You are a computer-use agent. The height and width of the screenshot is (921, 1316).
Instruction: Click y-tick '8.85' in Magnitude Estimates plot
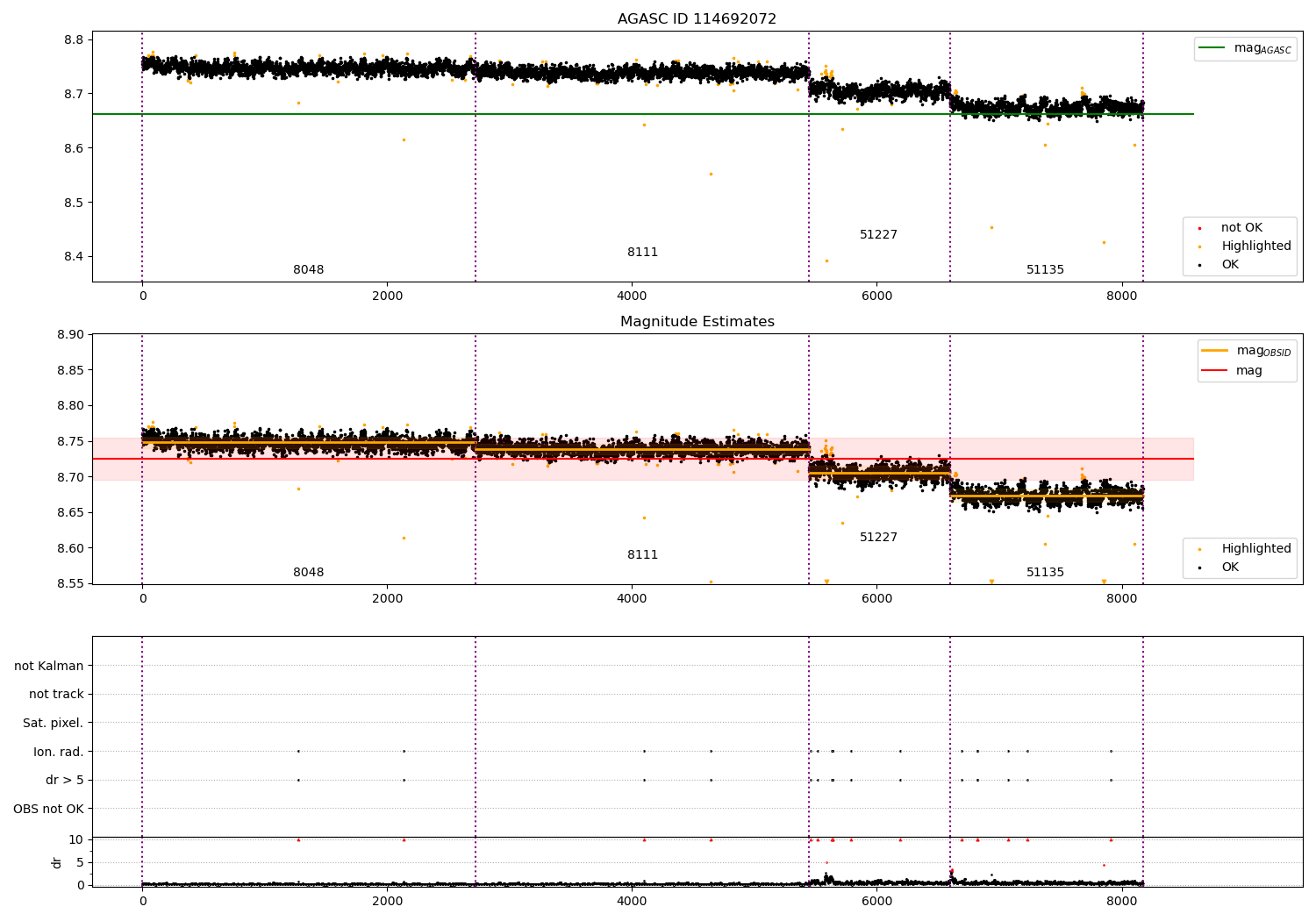pyautogui.click(x=70, y=370)
